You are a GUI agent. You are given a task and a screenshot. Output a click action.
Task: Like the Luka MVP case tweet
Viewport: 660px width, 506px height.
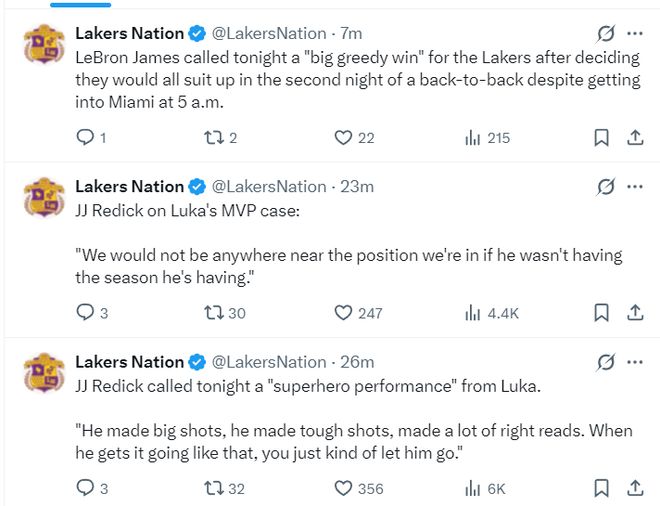344,313
